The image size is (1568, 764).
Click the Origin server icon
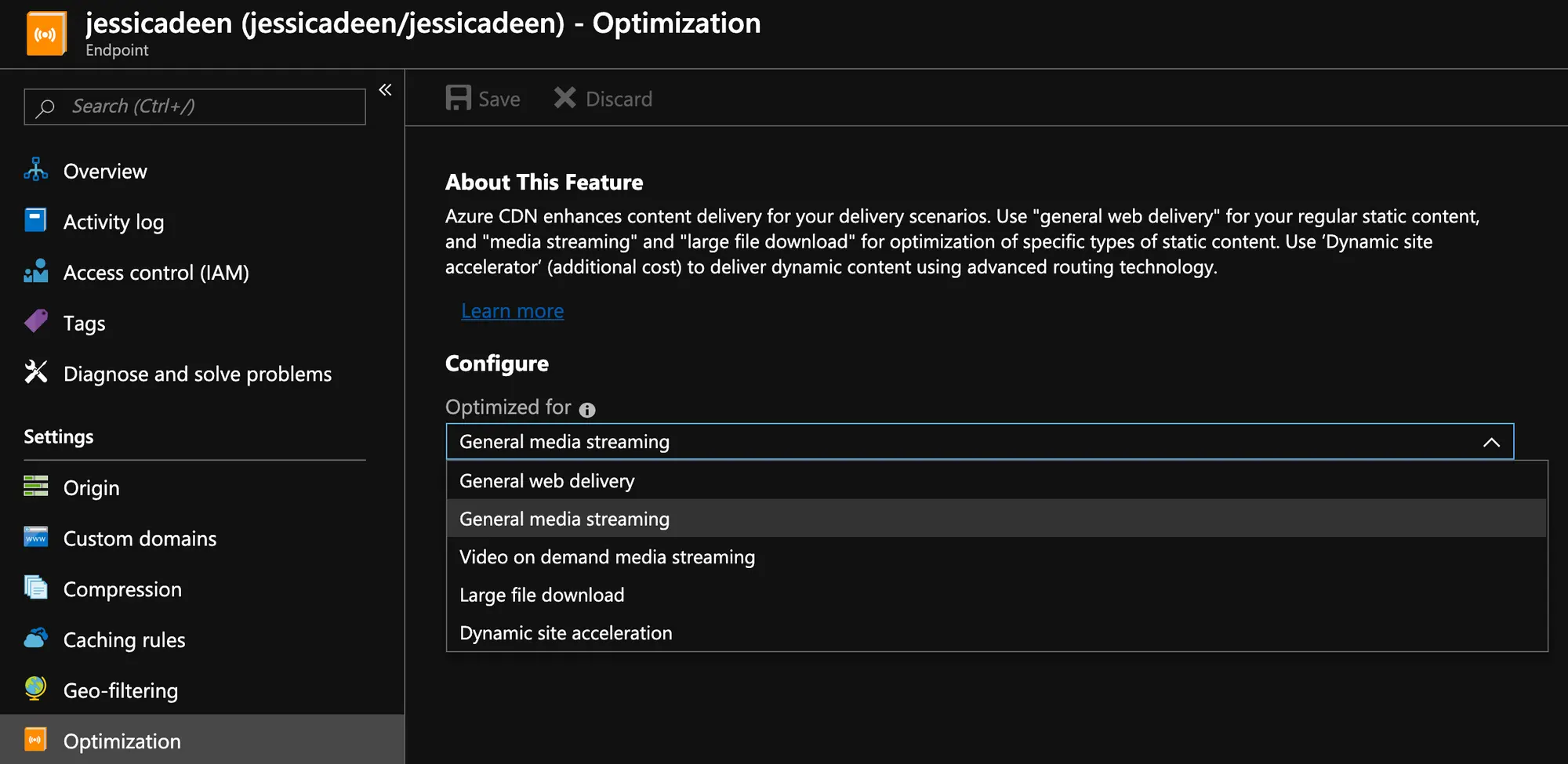point(36,486)
